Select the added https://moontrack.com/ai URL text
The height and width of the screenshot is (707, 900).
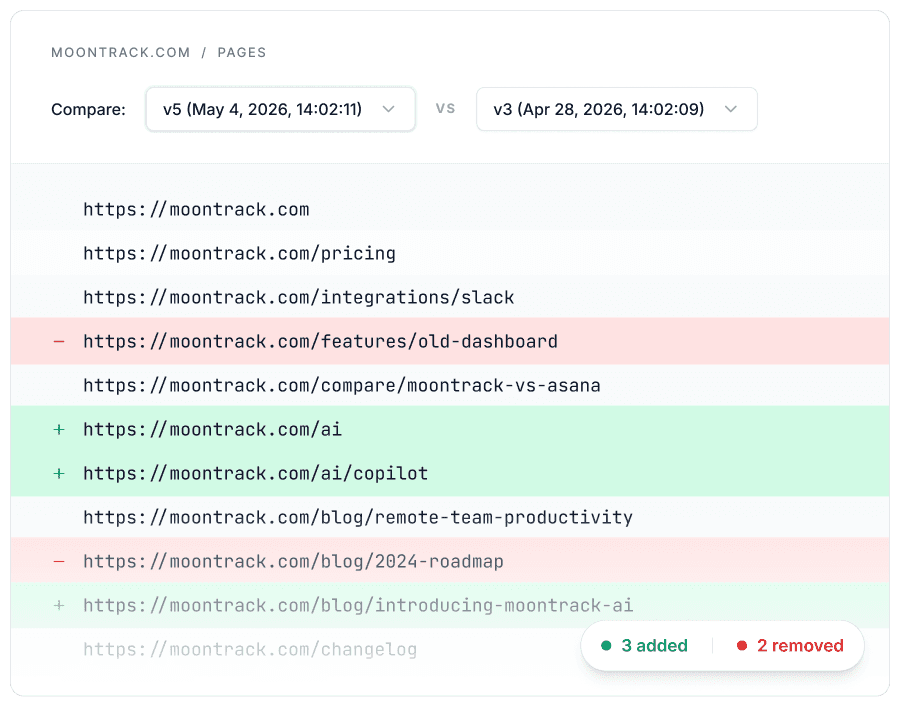(x=212, y=430)
